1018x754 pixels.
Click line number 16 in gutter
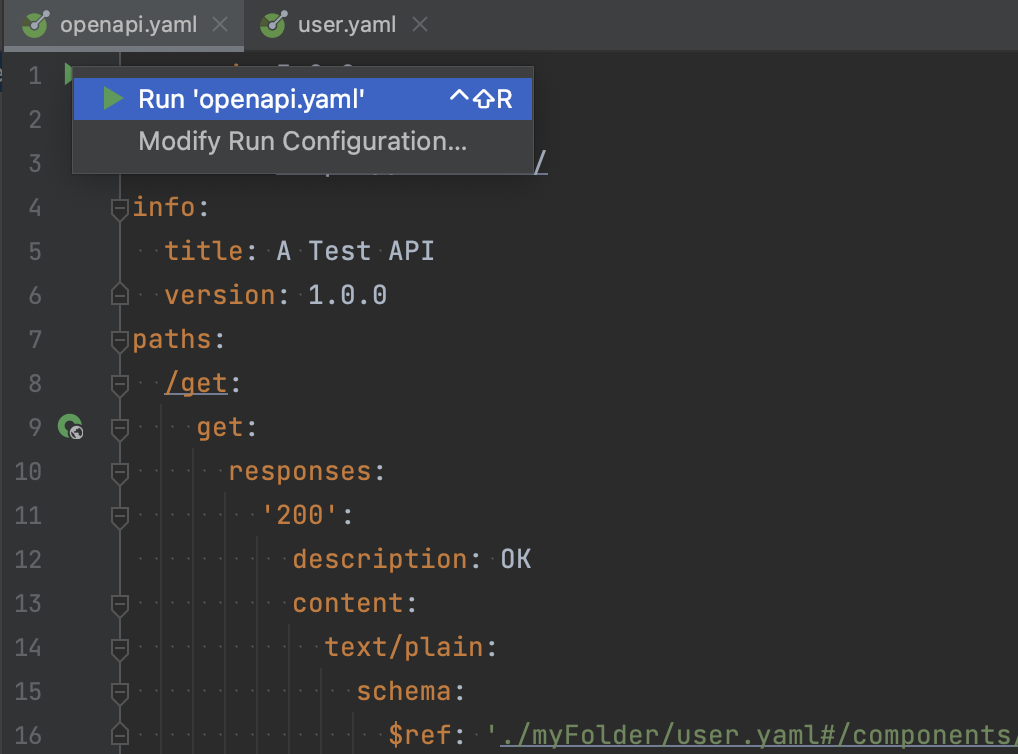tap(28, 735)
